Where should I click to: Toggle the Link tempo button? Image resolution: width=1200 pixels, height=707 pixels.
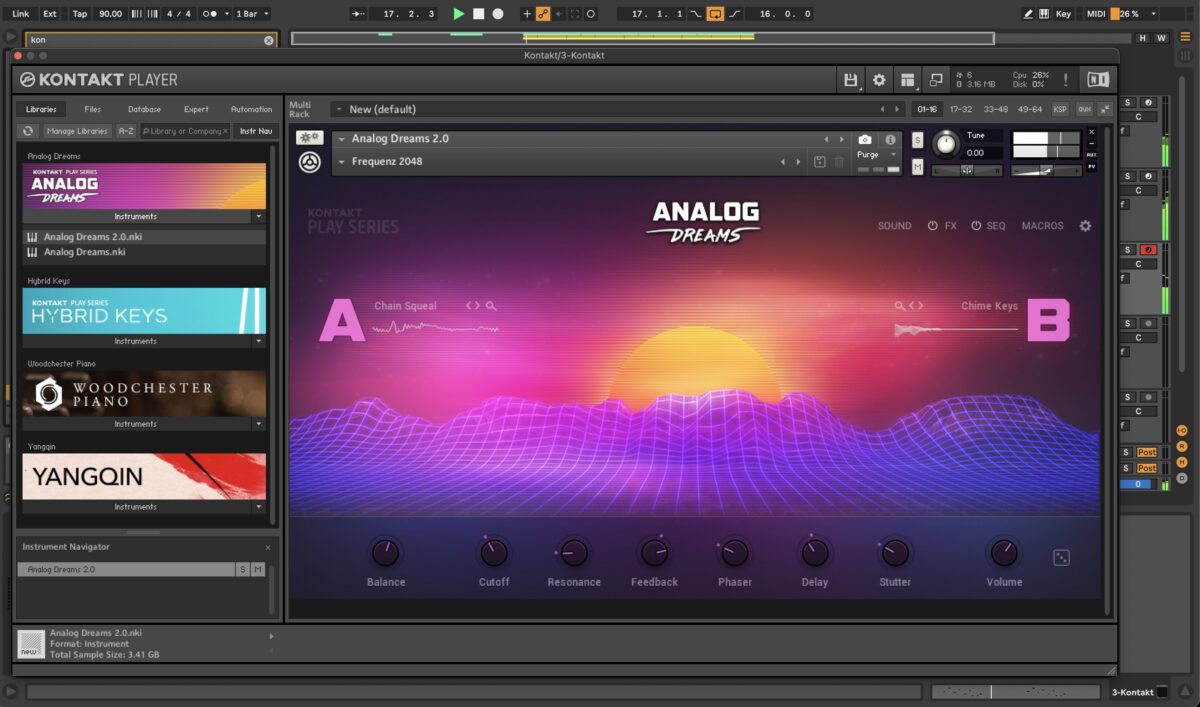(21, 14)
